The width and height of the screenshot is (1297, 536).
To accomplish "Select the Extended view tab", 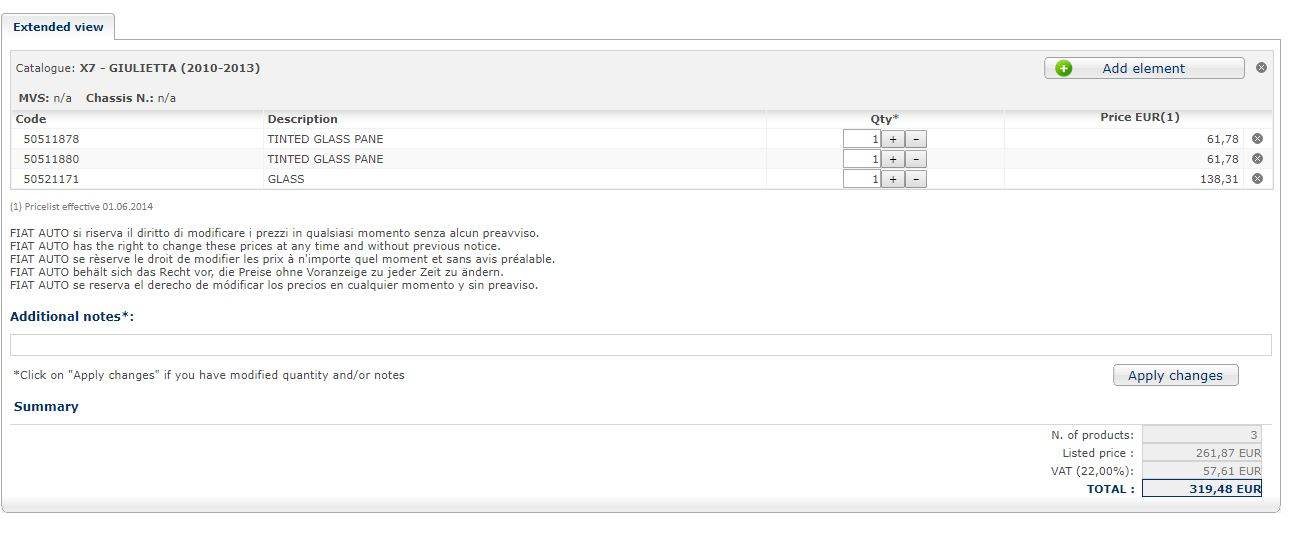I will click(x=58, y=27).
